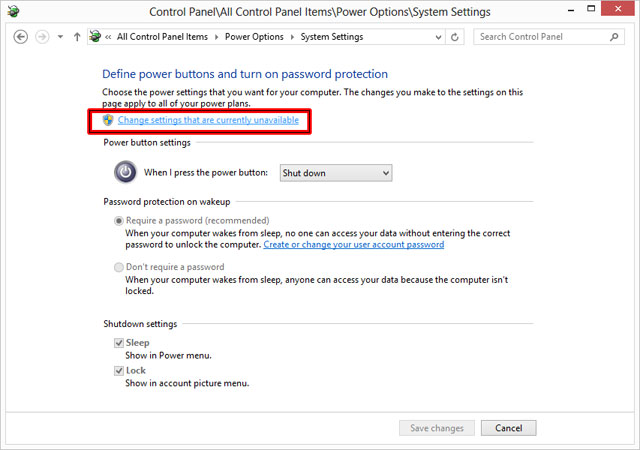Click the window icon in title bar
The height and width of the screenshot is (450, 640).
pyautogui.click(x=12, y=12)
